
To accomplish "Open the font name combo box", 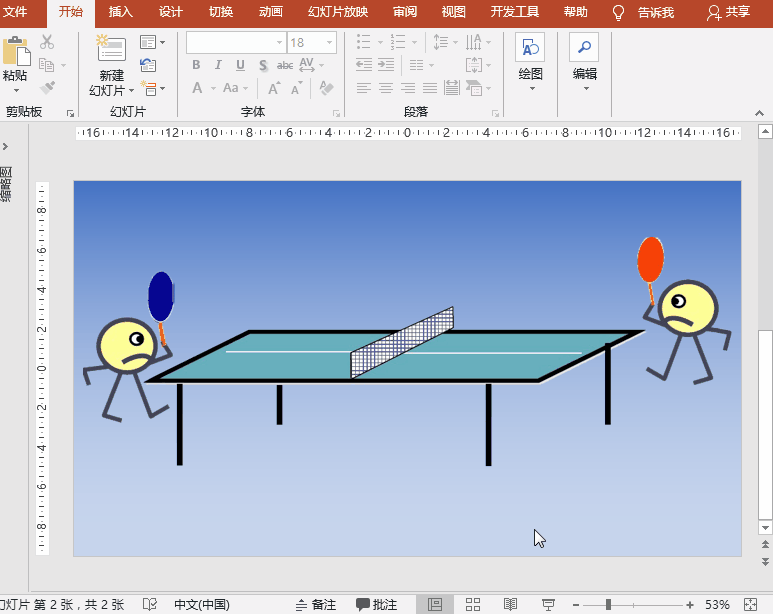I will pos(236,43).
